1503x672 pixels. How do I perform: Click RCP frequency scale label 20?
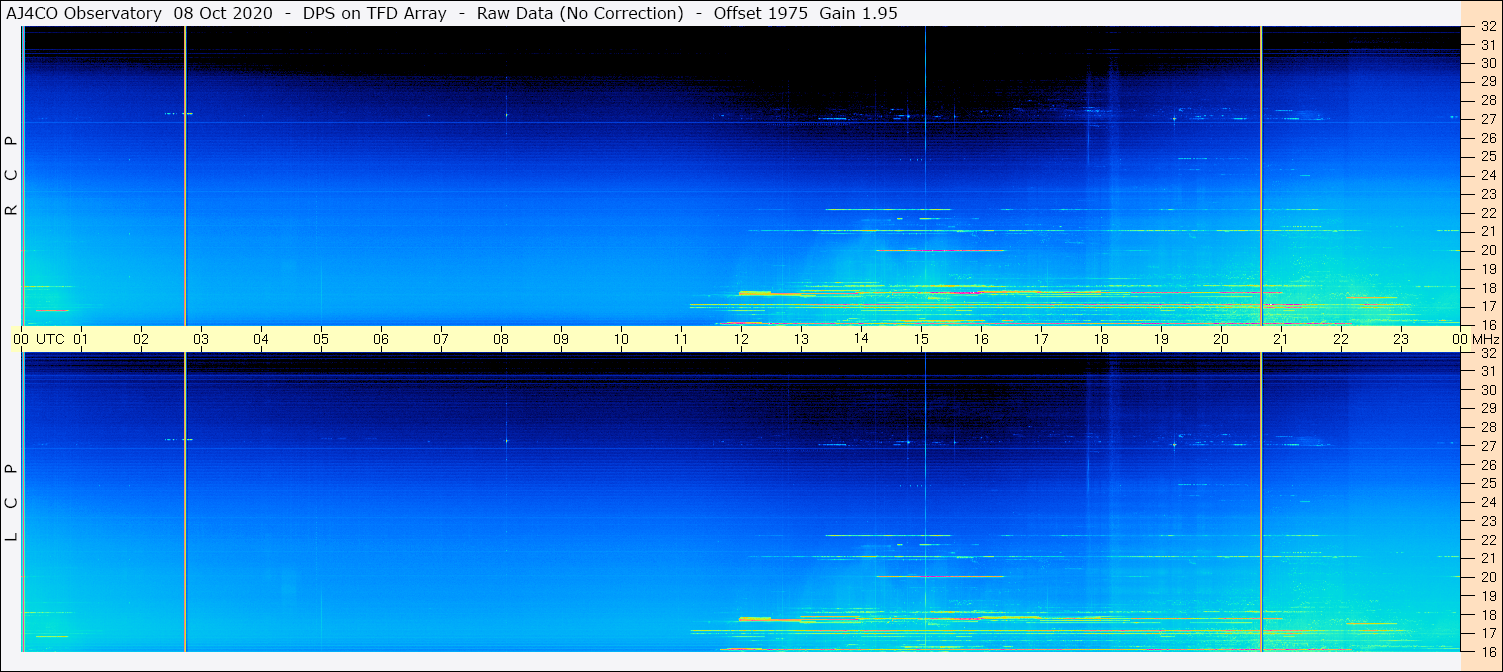[1487, 250]
